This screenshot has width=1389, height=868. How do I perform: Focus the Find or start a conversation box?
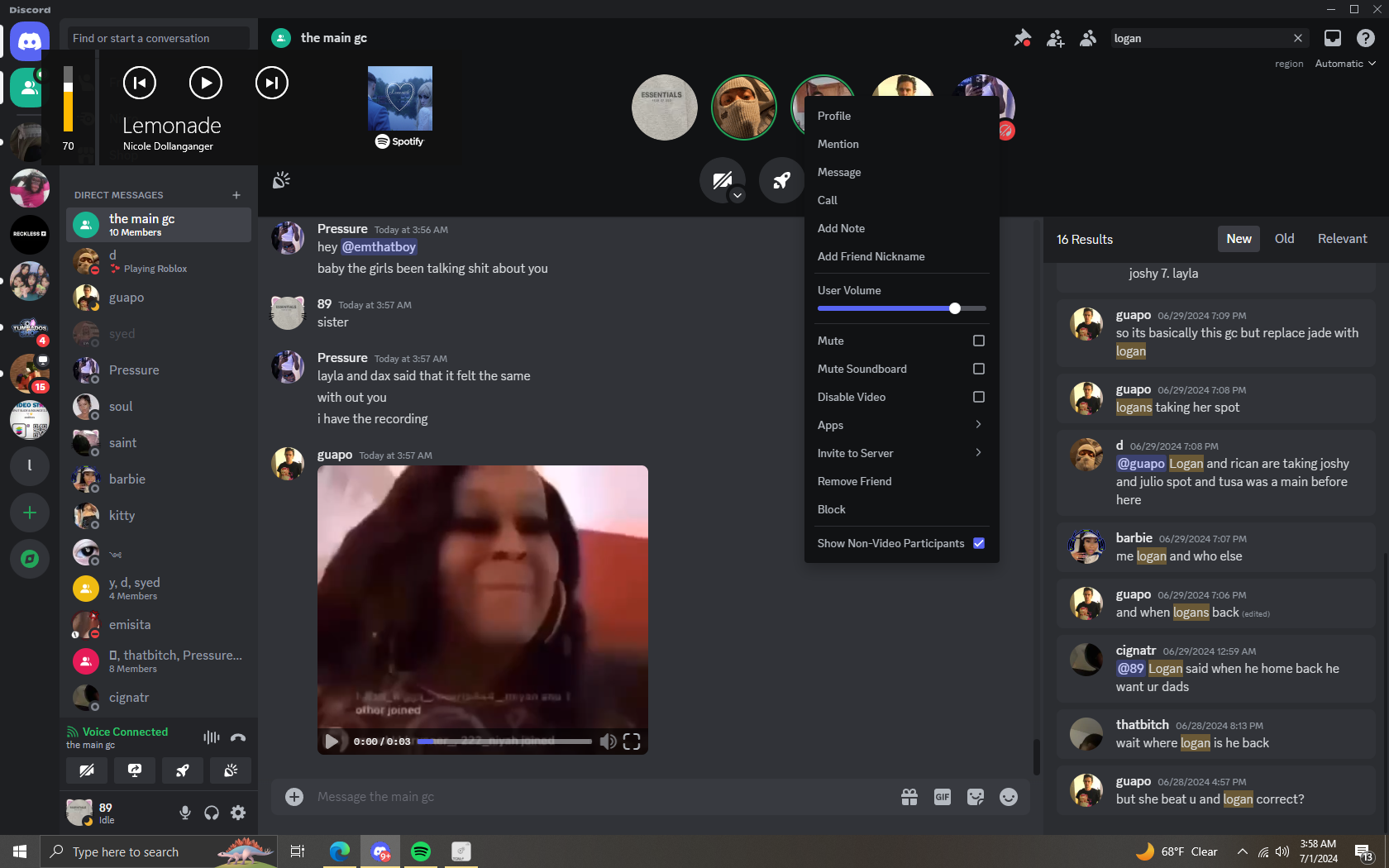click(x=158, y=38)
